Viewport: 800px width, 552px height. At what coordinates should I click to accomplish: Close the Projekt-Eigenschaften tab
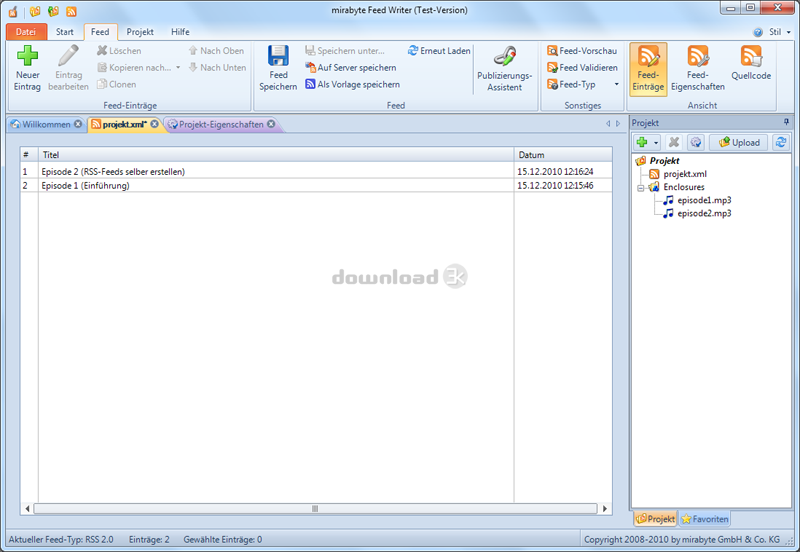point(271,124)
